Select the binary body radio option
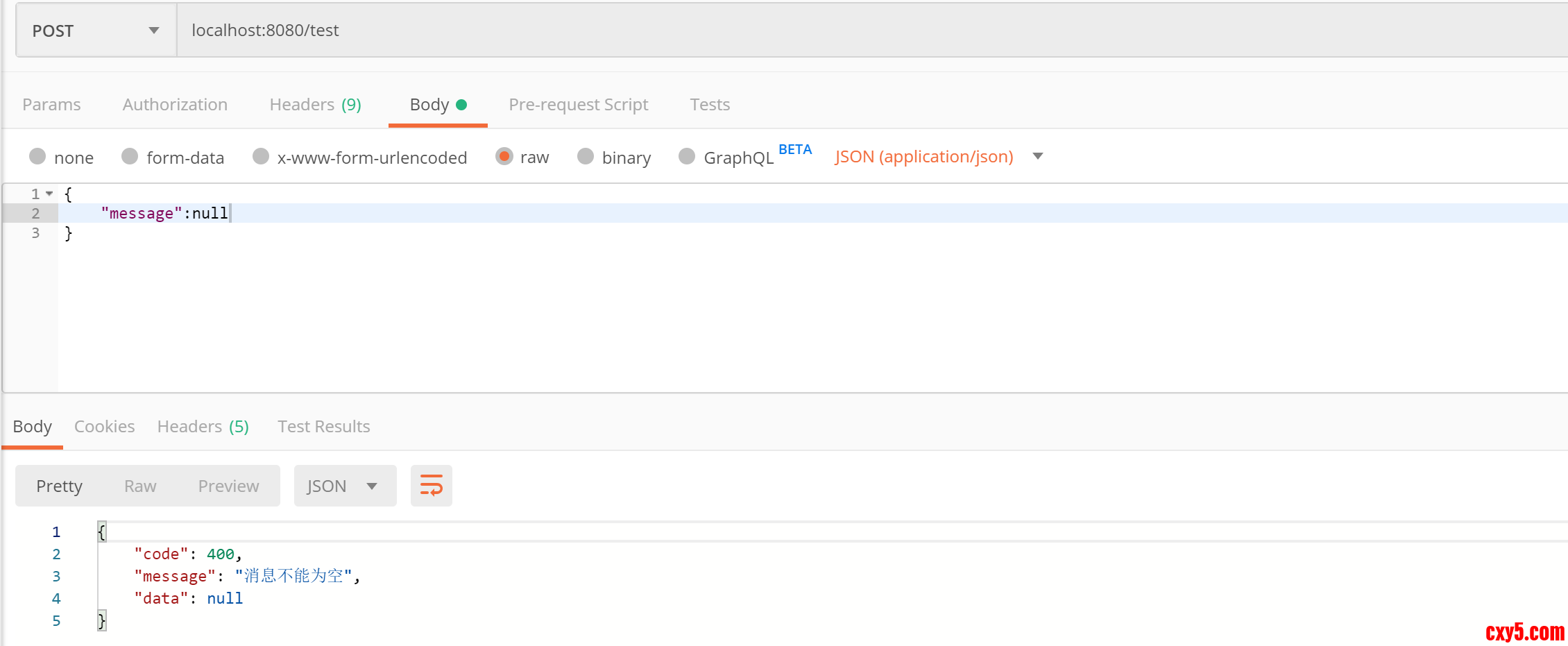Viewport: 1568px width, 646px height. (586, 157)
